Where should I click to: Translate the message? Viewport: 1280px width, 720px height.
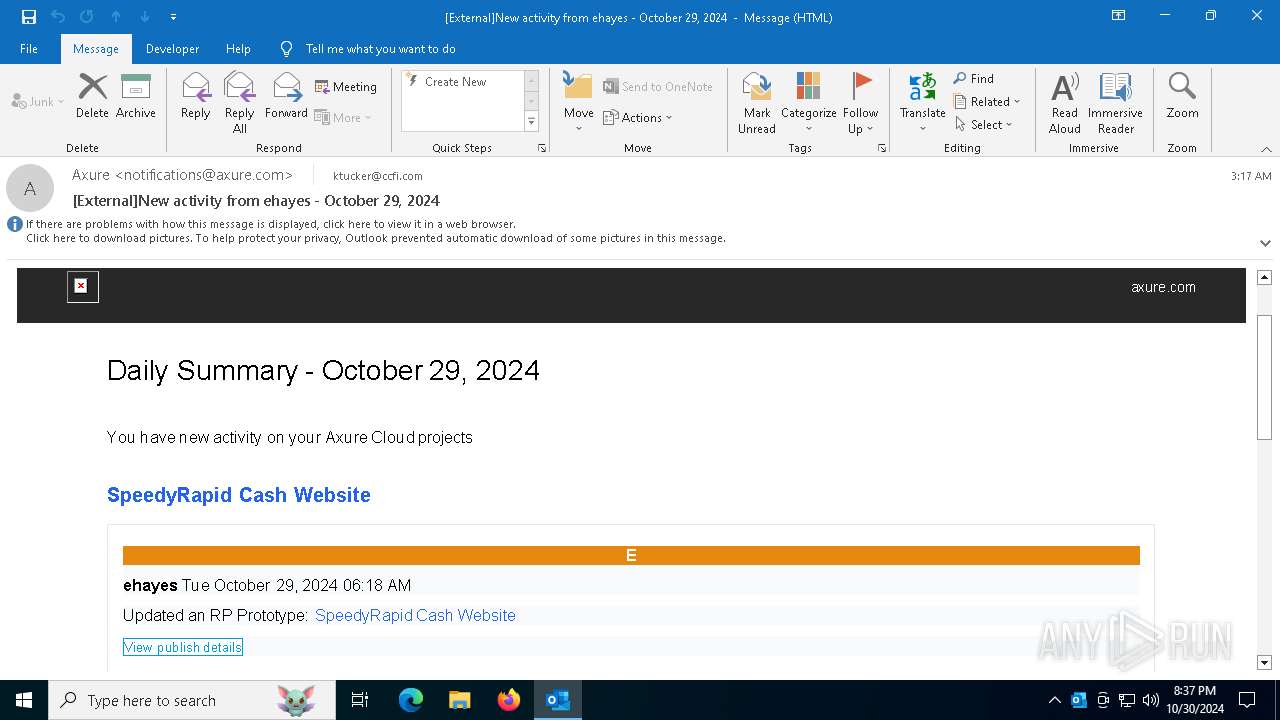[922, 102]
